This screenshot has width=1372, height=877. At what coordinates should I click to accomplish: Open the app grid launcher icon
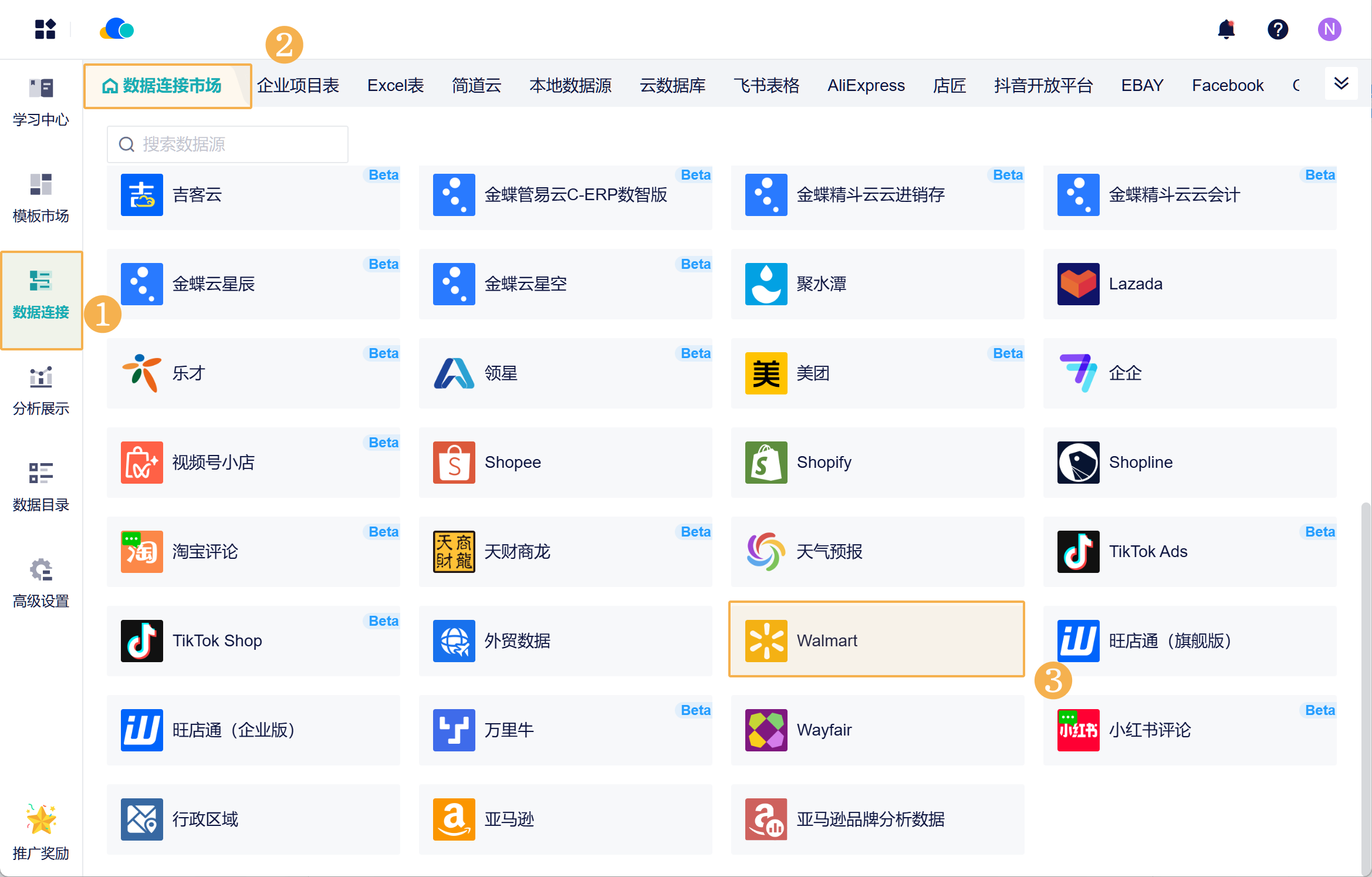coord(45,29)
